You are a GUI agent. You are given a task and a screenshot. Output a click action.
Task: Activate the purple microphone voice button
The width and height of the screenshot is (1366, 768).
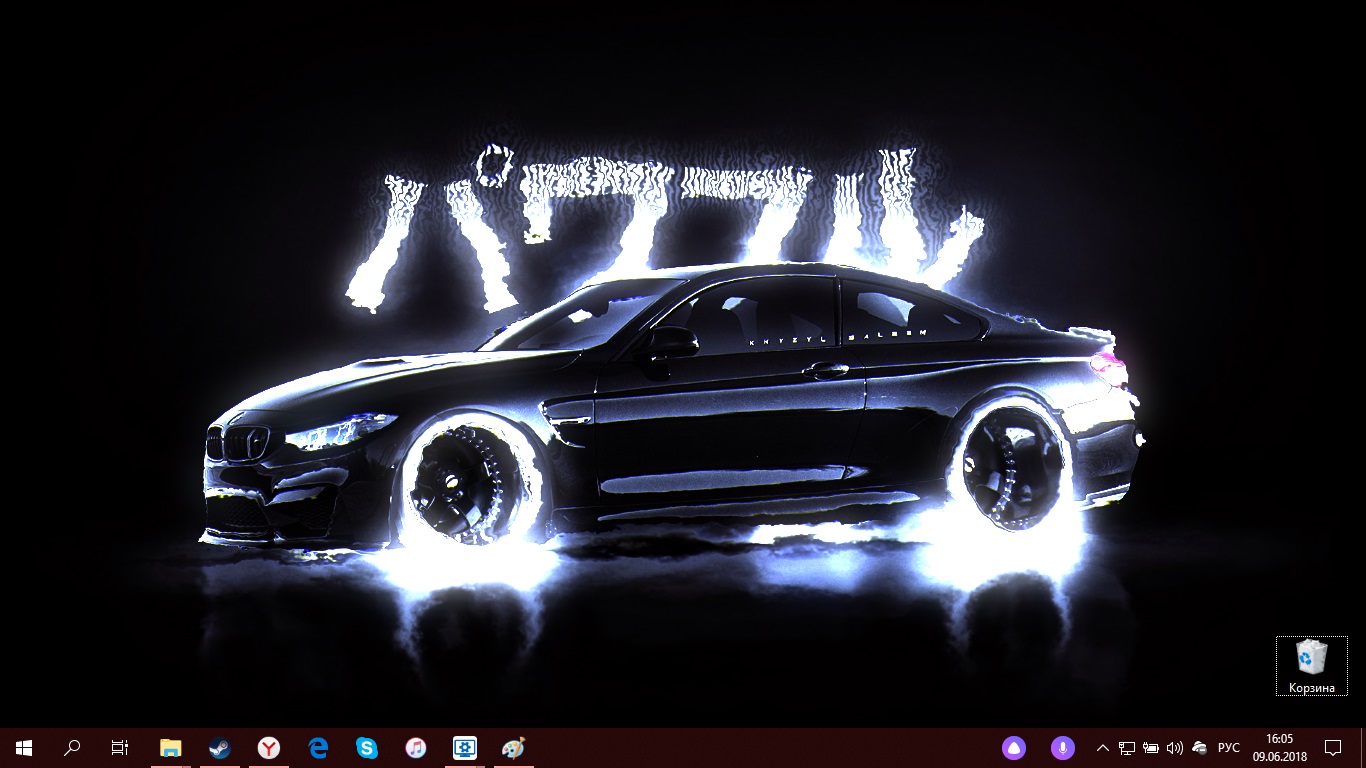tap(1063, 747)
